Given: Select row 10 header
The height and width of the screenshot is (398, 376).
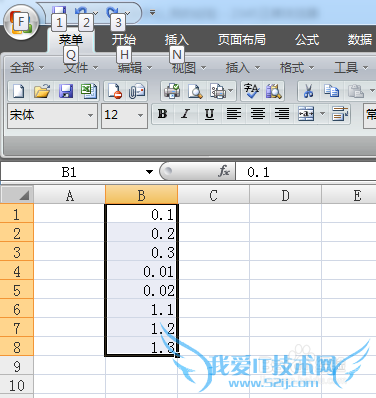Looking at the screenshot, I should click(x=17, y=385).
